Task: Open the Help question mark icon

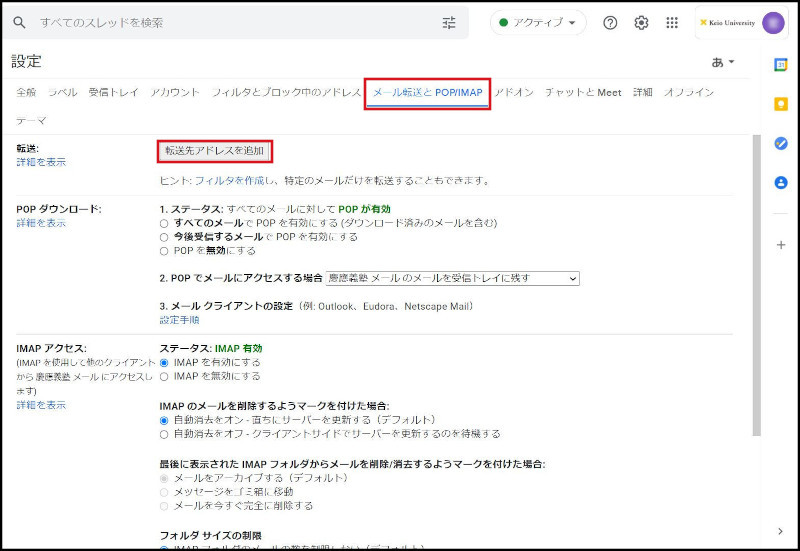Action: pyautogui.click(x=610, y=23)
